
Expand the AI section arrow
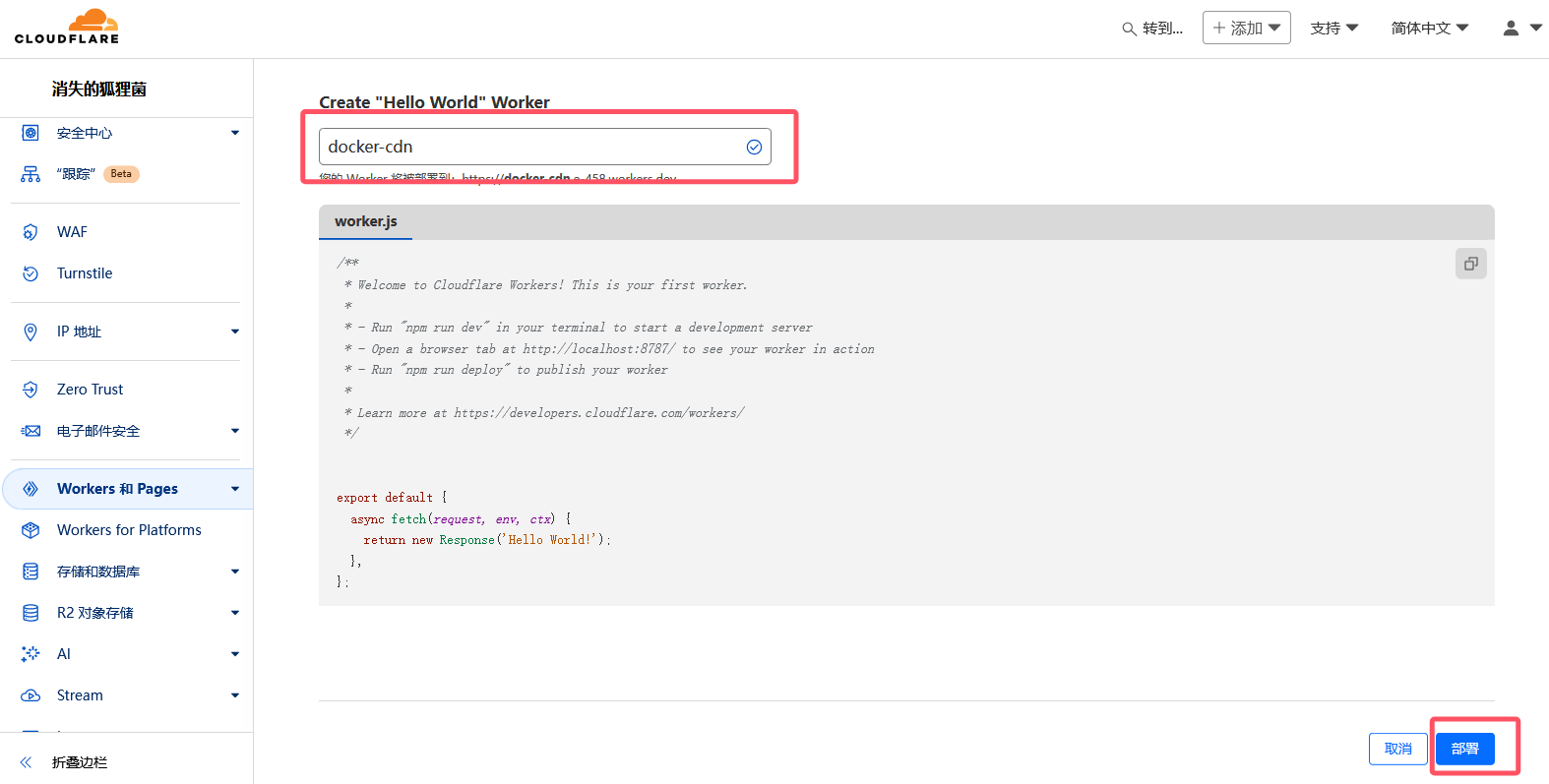(x=235, y=654)
